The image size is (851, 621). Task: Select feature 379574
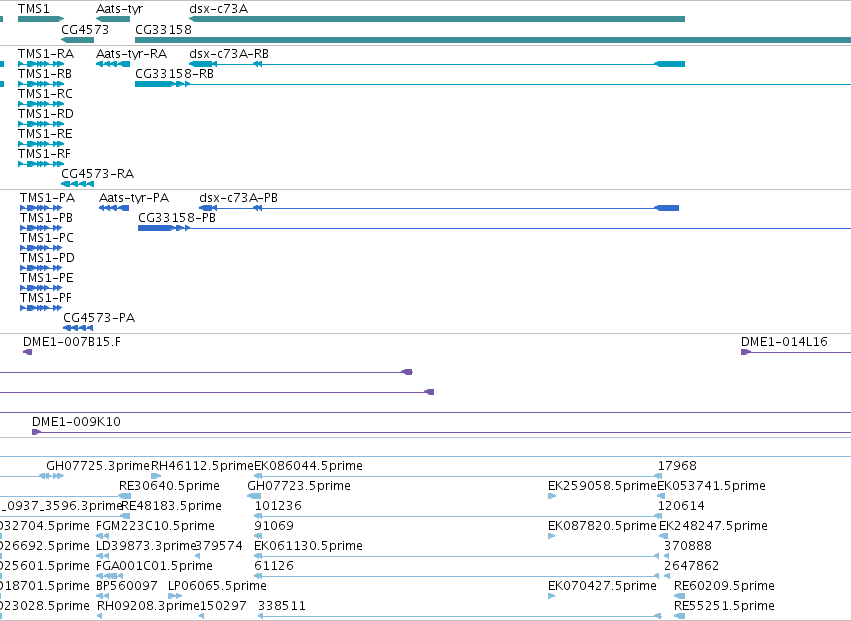219,546
